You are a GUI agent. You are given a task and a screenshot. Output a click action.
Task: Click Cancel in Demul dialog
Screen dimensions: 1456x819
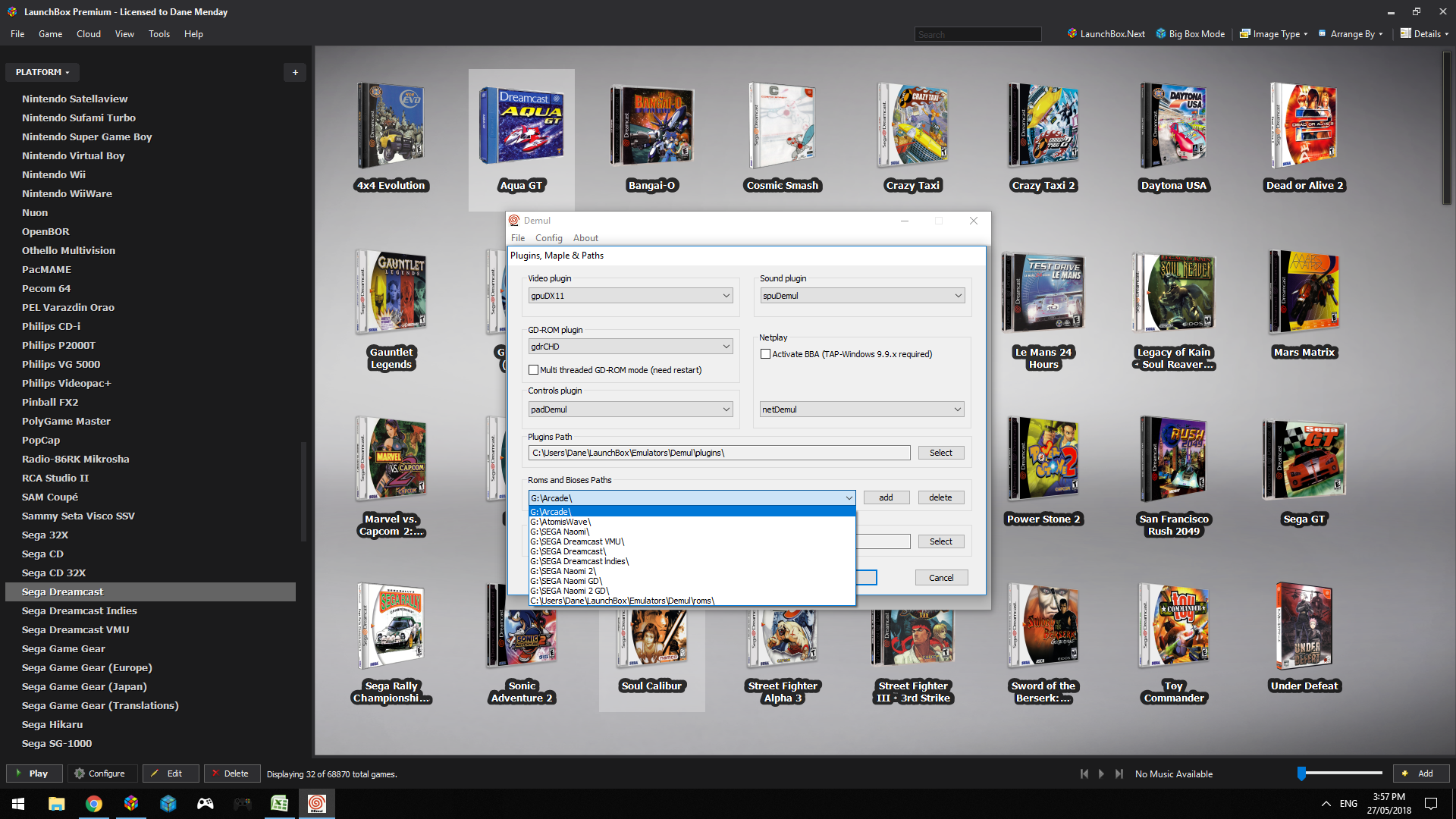click(941, 578)
